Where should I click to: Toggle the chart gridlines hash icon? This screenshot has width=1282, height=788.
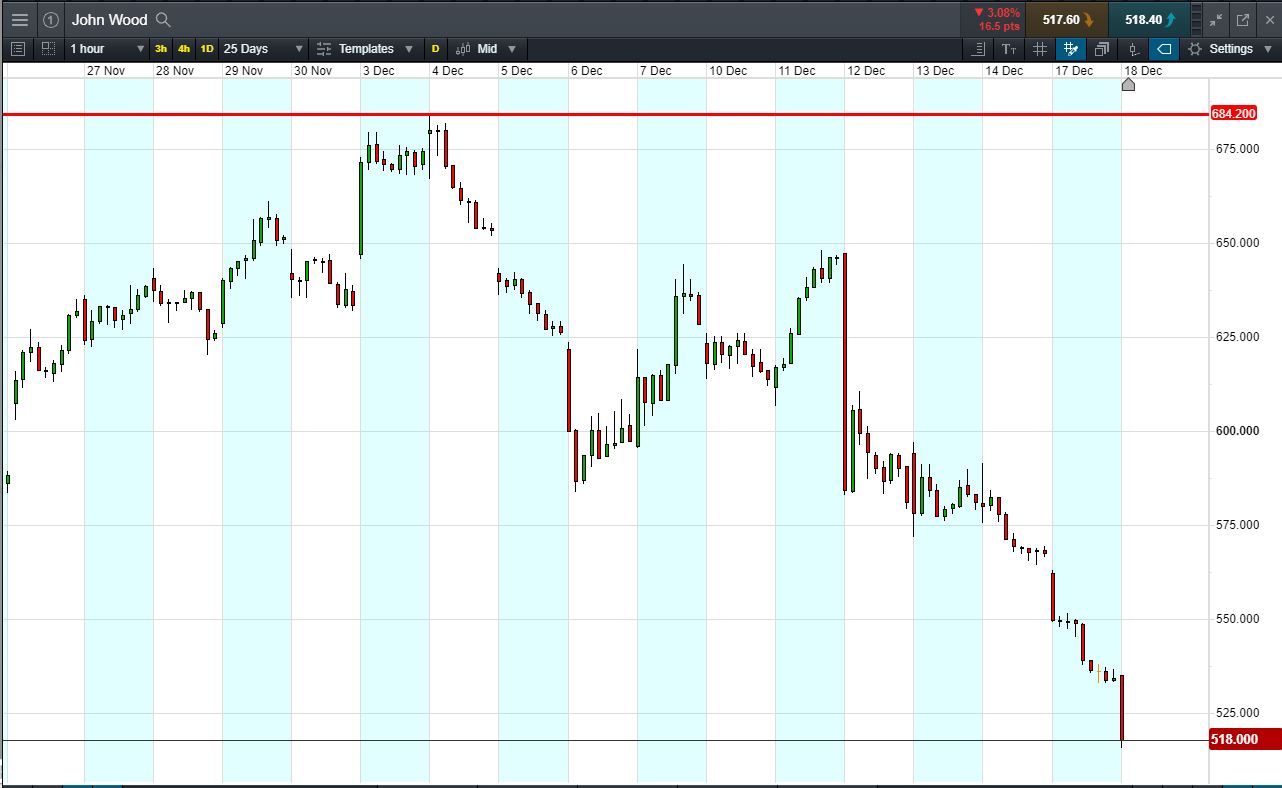coord(1040,49)
